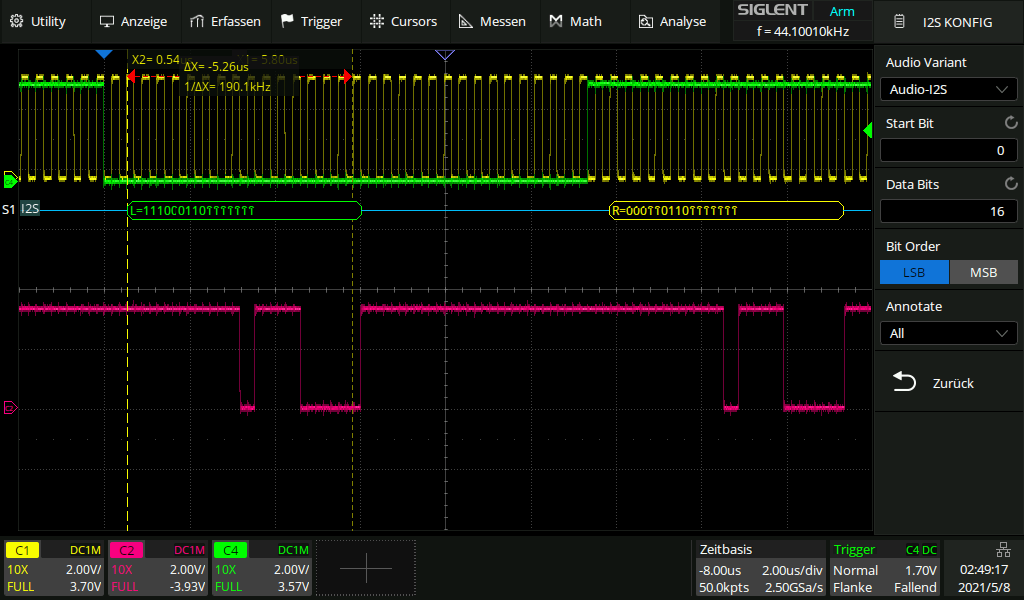Click the network status icon
The height and width of the screenshot is (600, 1024).
coord(1003,549)
